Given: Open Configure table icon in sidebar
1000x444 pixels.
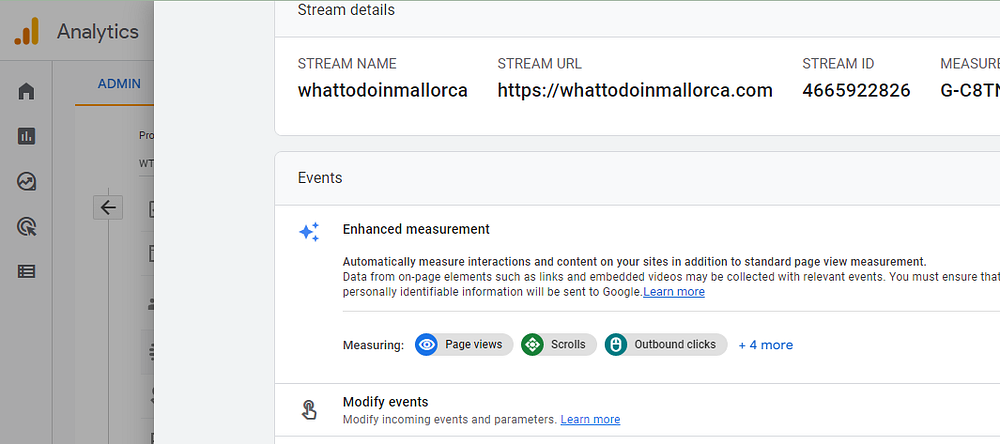Looking at the screenshot, I should coord(26,271).
